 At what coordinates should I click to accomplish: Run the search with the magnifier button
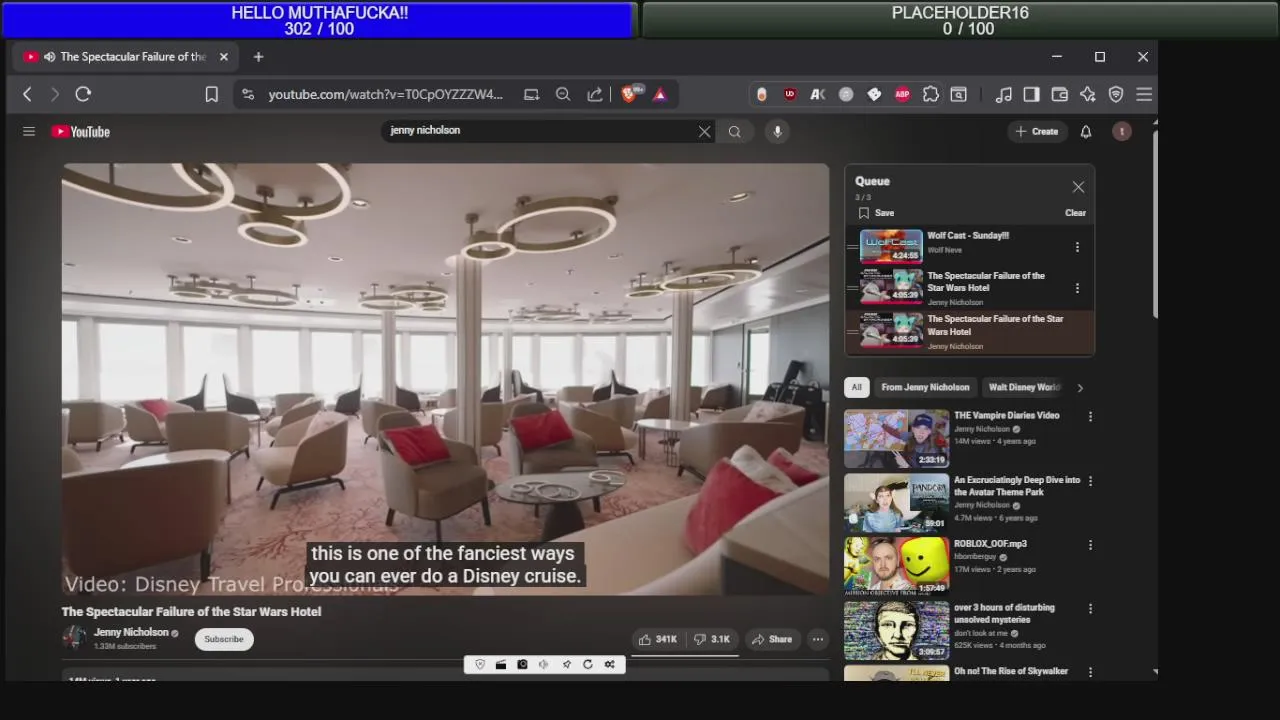pyautogui.click(x=735, y=131)
